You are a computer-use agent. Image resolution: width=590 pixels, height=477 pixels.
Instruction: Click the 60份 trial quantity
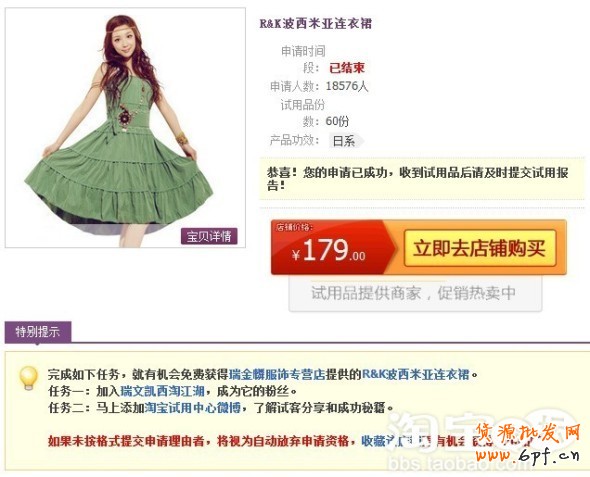coord(337,121)
